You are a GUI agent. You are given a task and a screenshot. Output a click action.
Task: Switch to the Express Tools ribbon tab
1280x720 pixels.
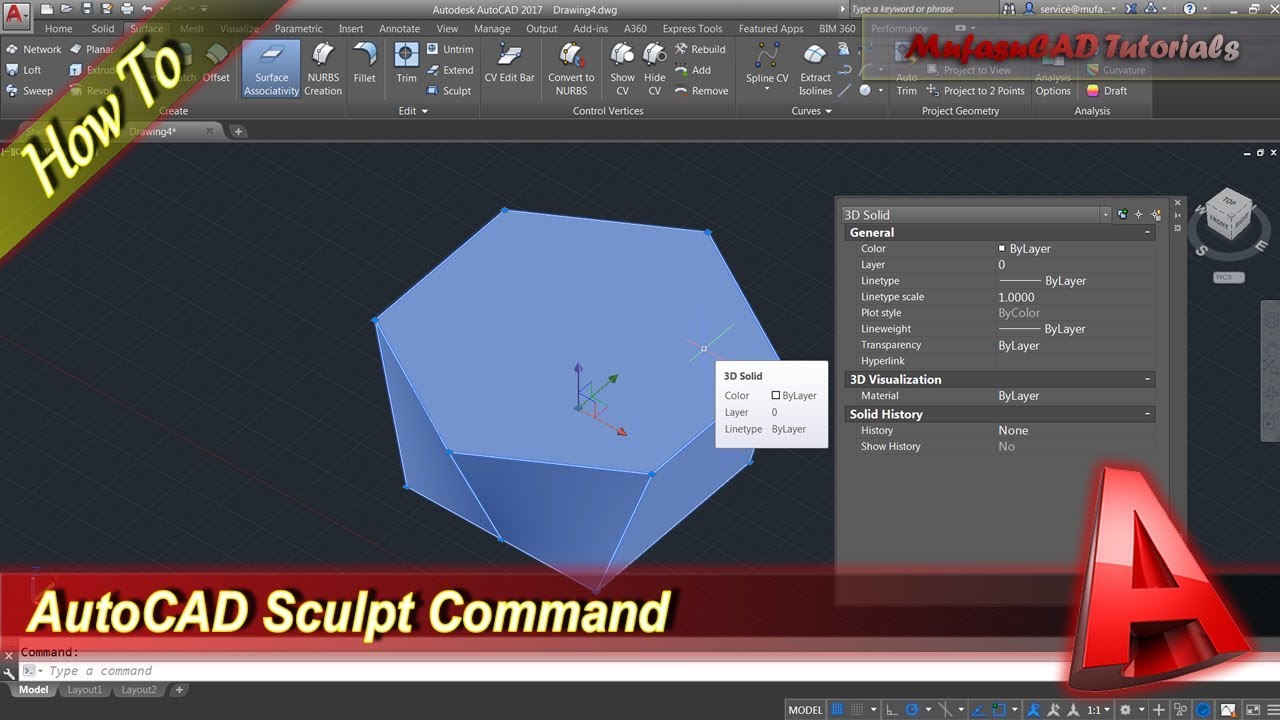point(692,29)
